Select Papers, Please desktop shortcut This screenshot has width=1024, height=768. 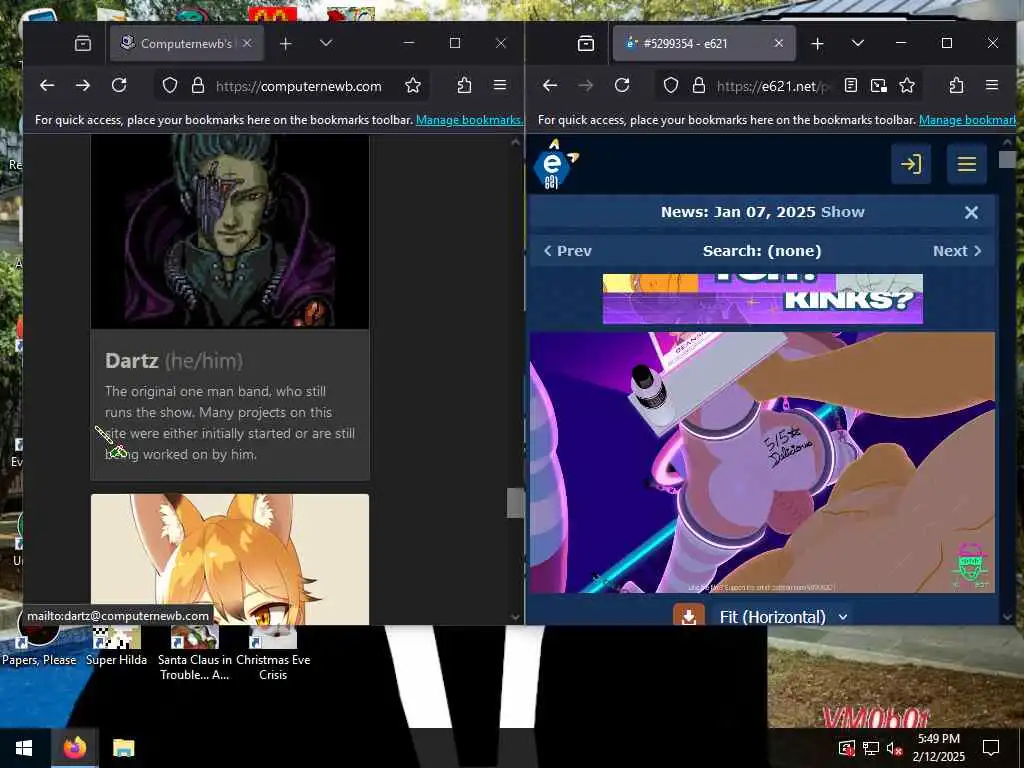(39, 643)
